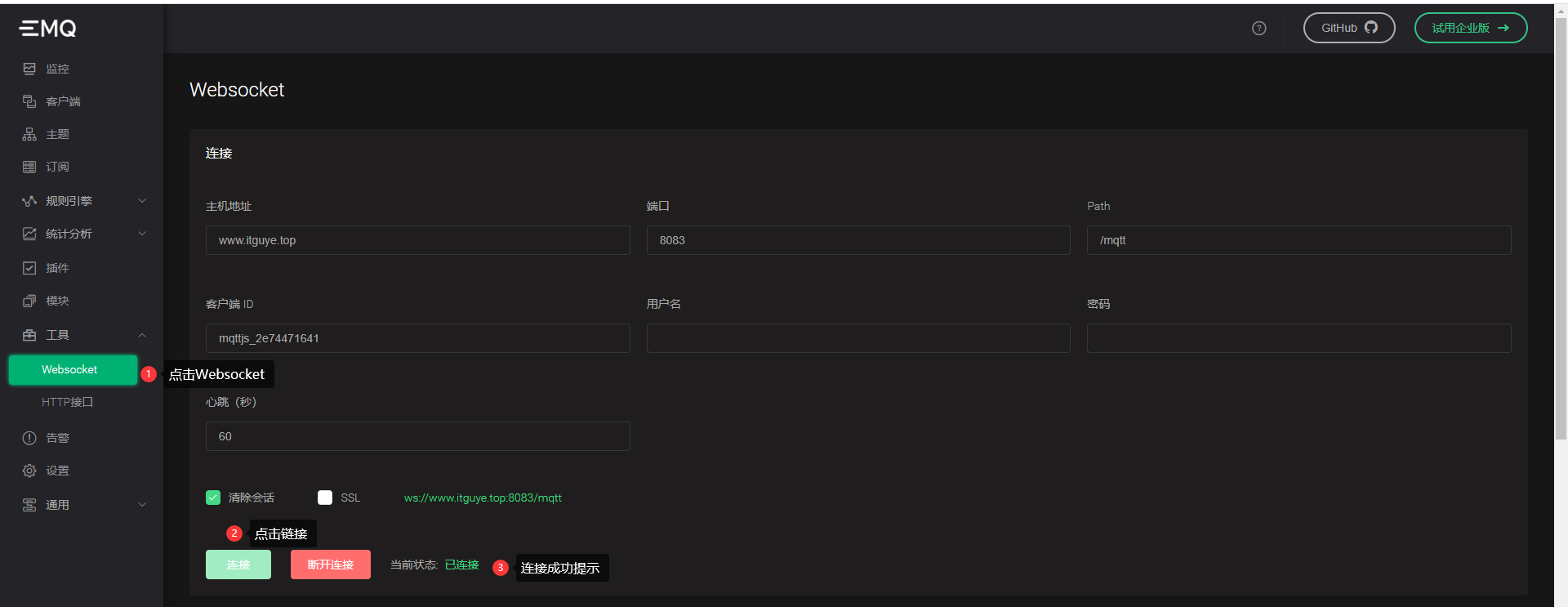Open the 设置 menu item

(x=82, y=471)
